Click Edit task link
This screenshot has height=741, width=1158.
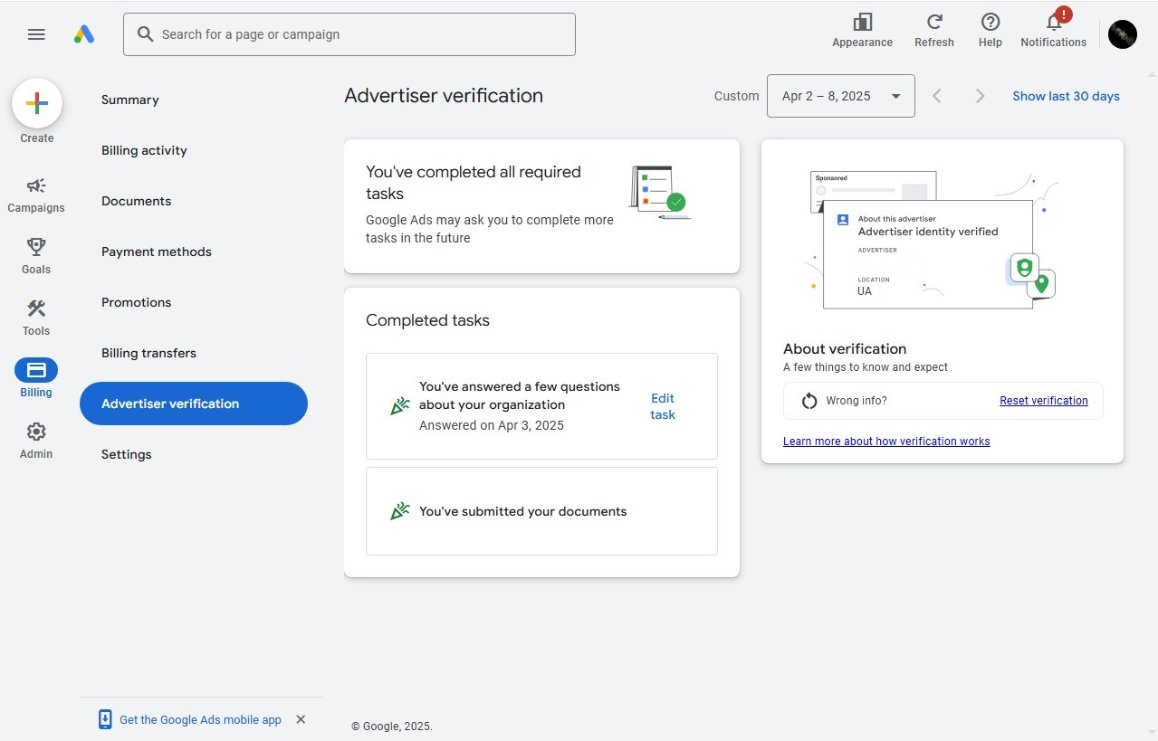(662, 406)
